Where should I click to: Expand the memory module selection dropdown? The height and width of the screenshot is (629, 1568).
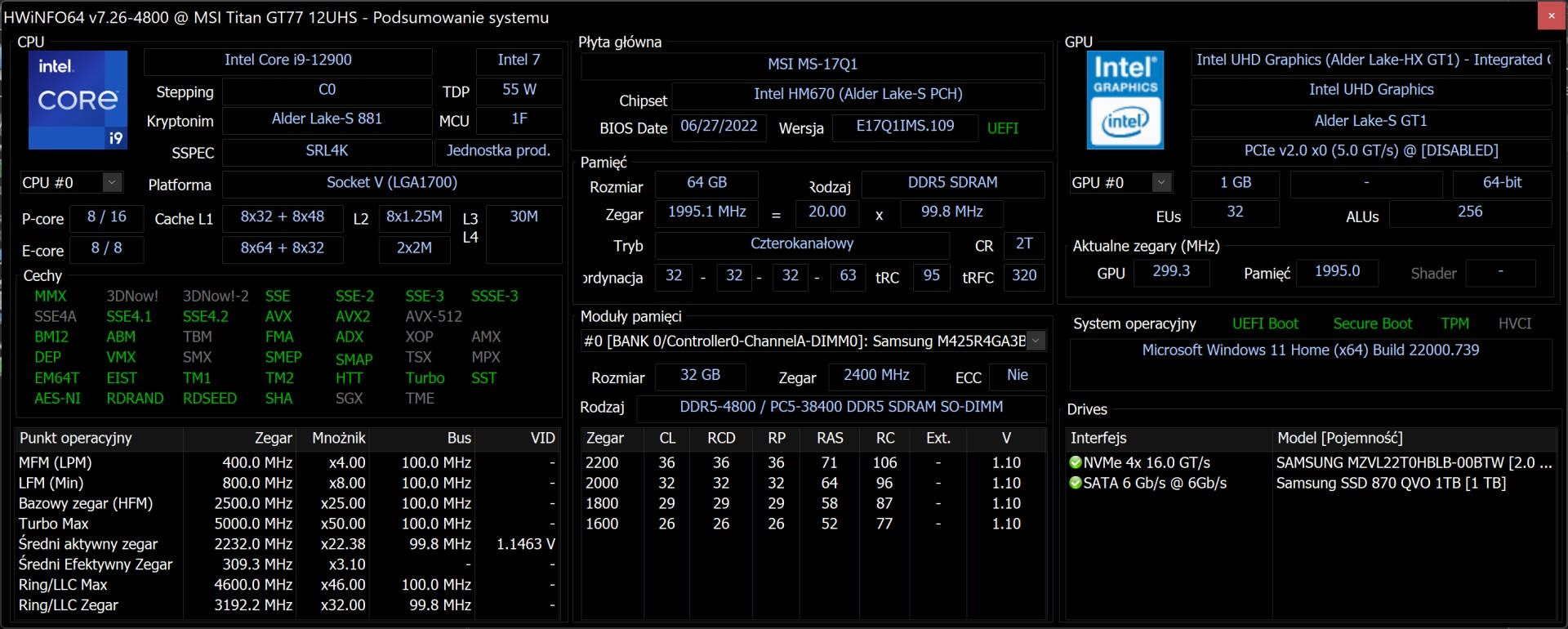[1036, 341]
